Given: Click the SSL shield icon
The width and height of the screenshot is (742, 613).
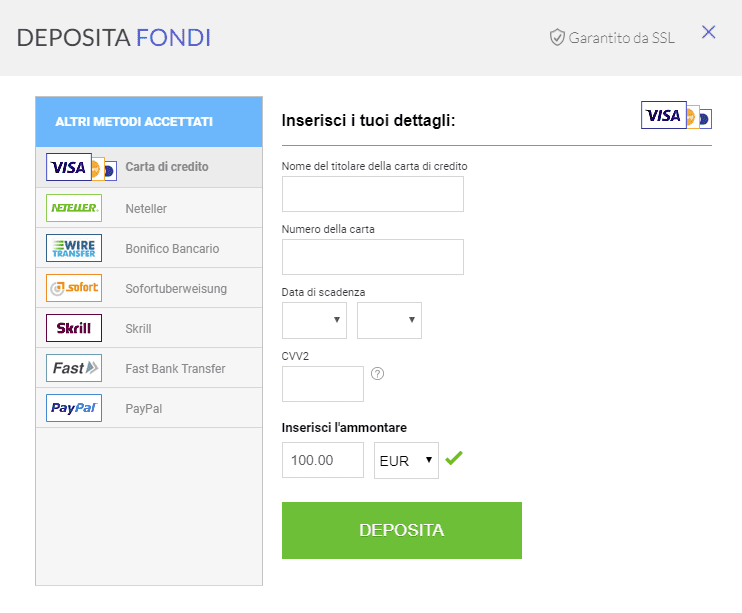Looking at the screenshot, I should pos(557,37).
